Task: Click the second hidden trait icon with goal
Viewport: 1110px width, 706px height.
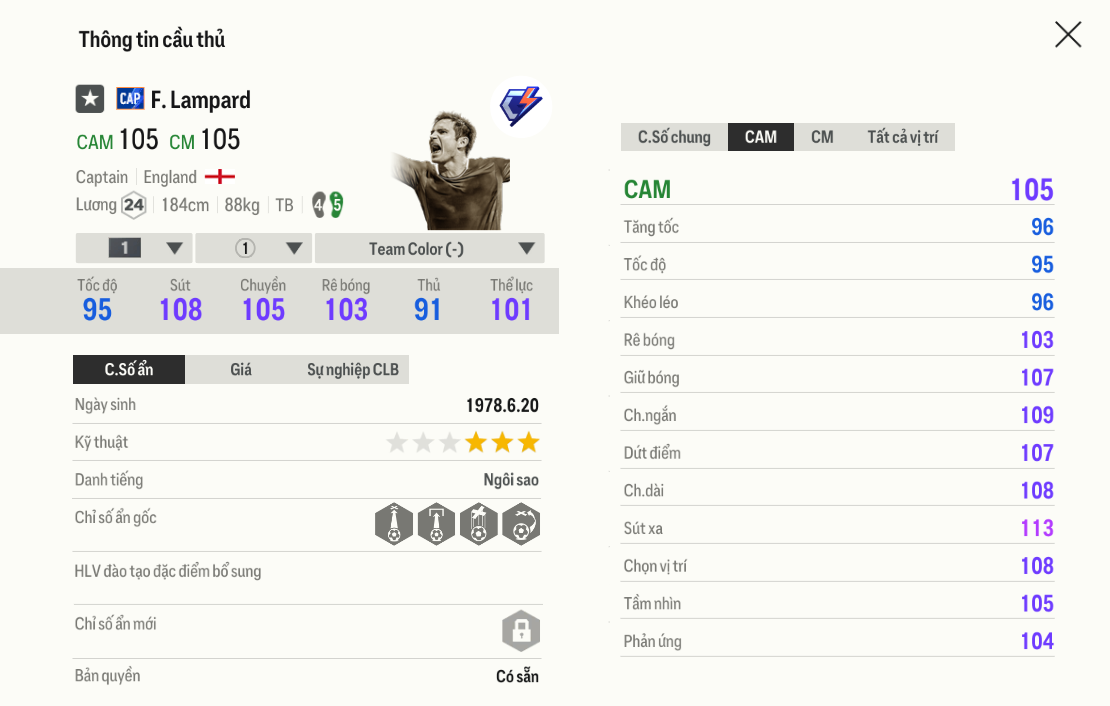Action: click(x=436, y=523)
